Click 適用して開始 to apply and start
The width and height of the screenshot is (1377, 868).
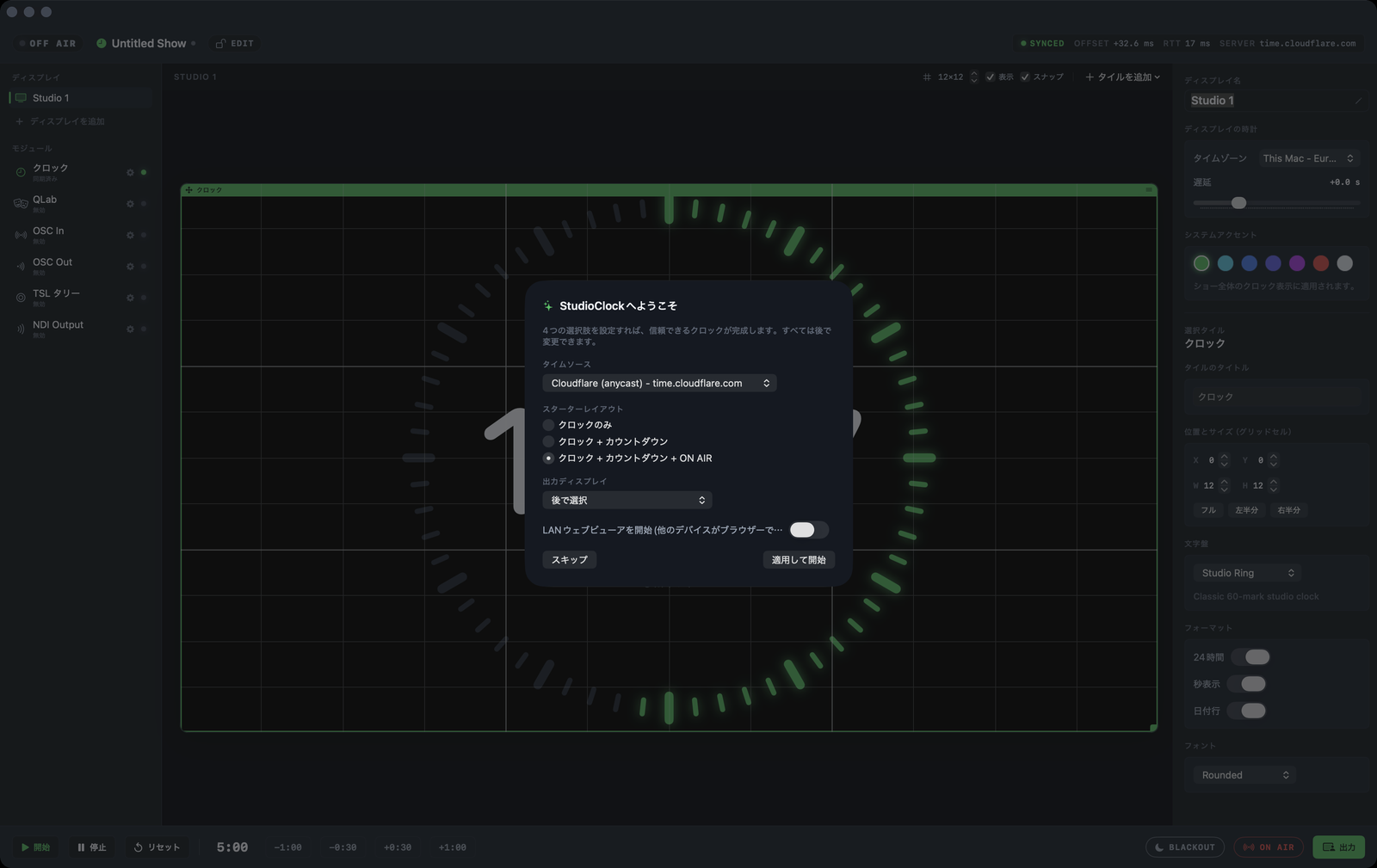pos(799,560)
